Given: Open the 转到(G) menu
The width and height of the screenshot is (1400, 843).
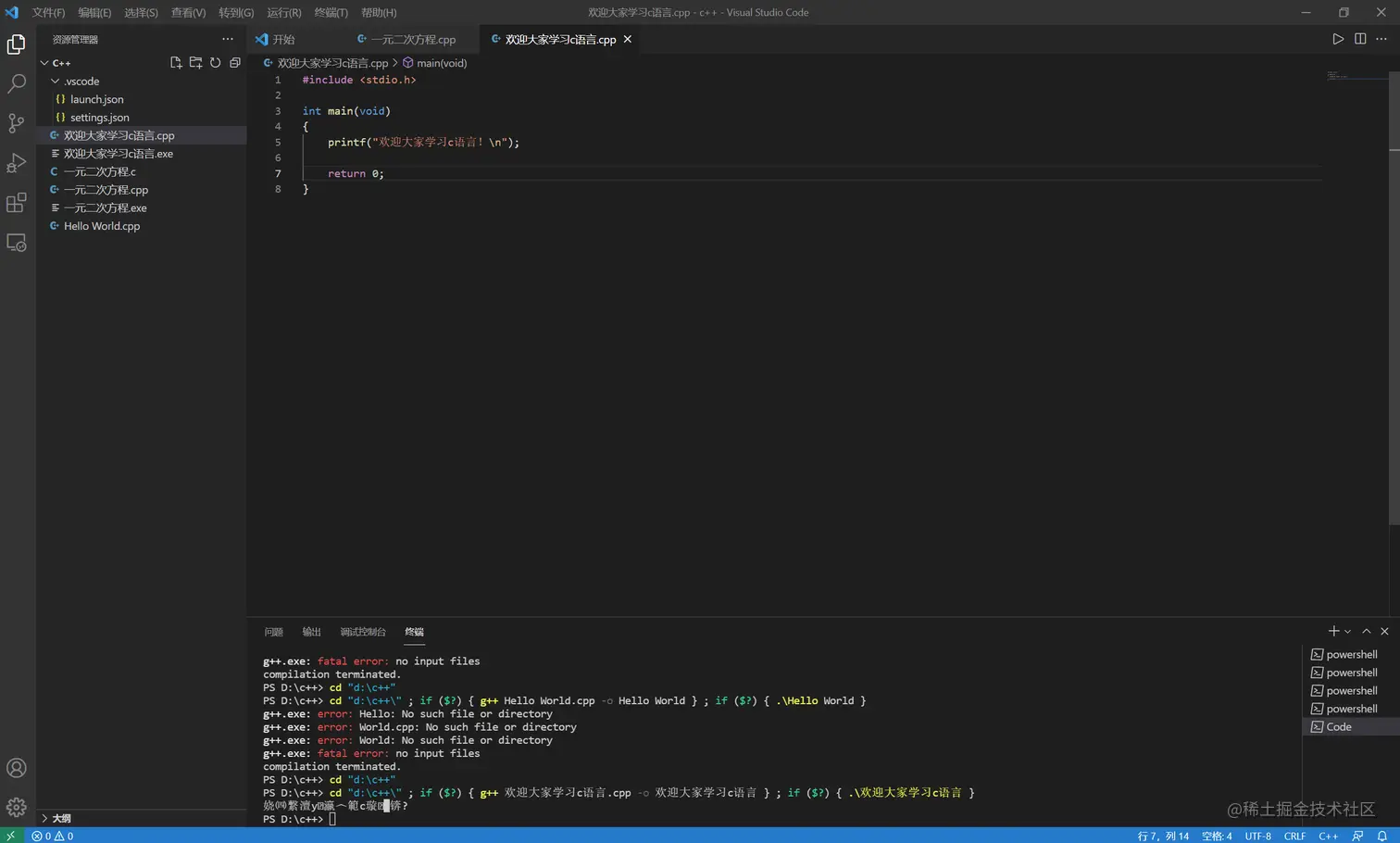Looking at the screenshot, I should point(236,12).
